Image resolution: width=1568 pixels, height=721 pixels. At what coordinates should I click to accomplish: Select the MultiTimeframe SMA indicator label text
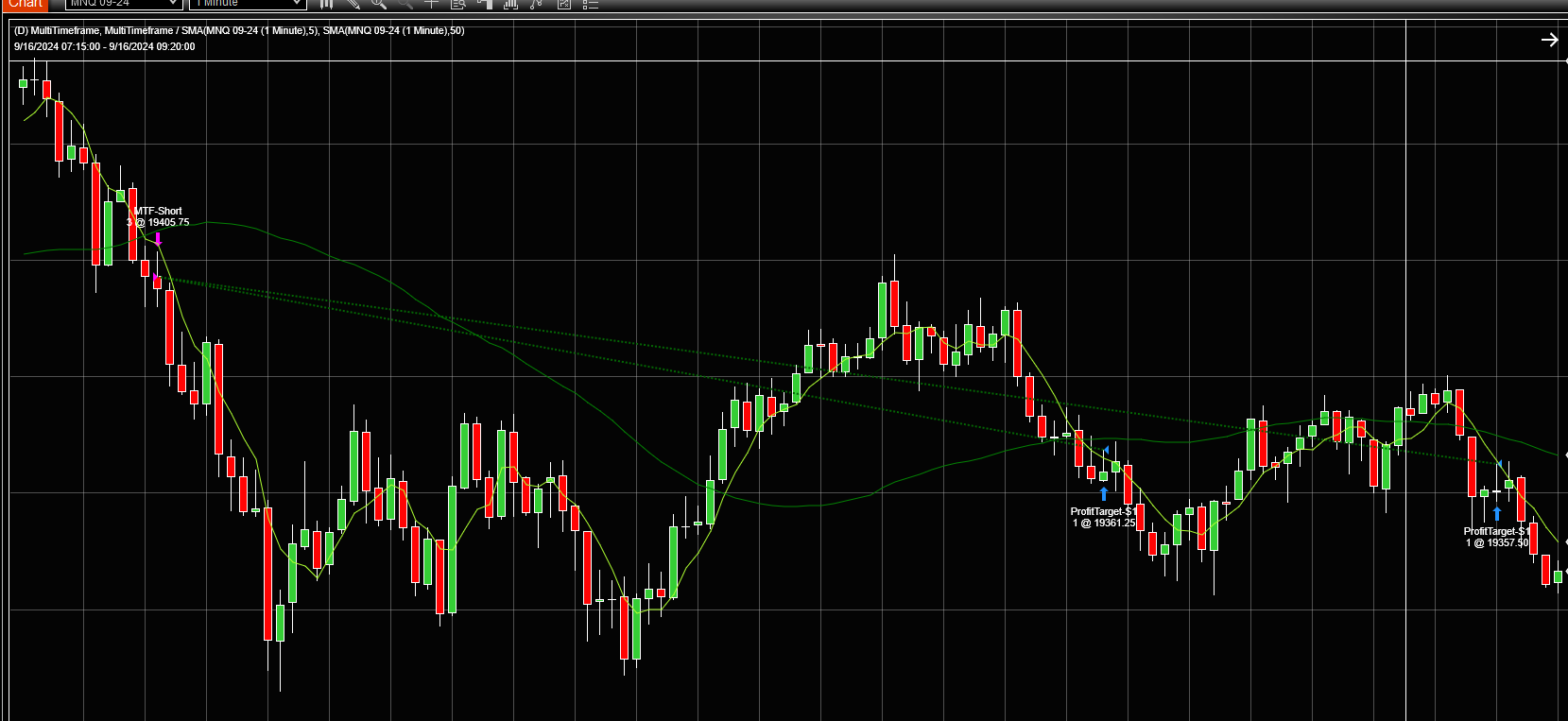pyautogui.click(x=239, y=31)
